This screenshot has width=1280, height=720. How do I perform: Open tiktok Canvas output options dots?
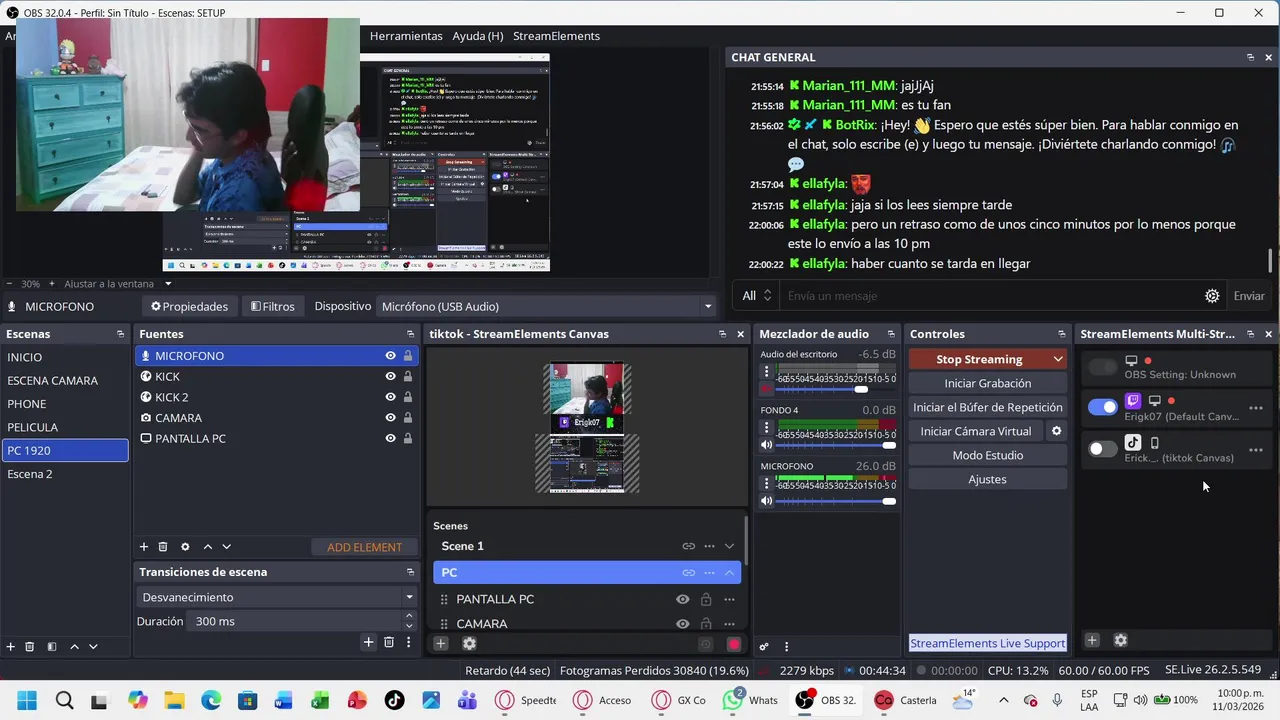1256,450
